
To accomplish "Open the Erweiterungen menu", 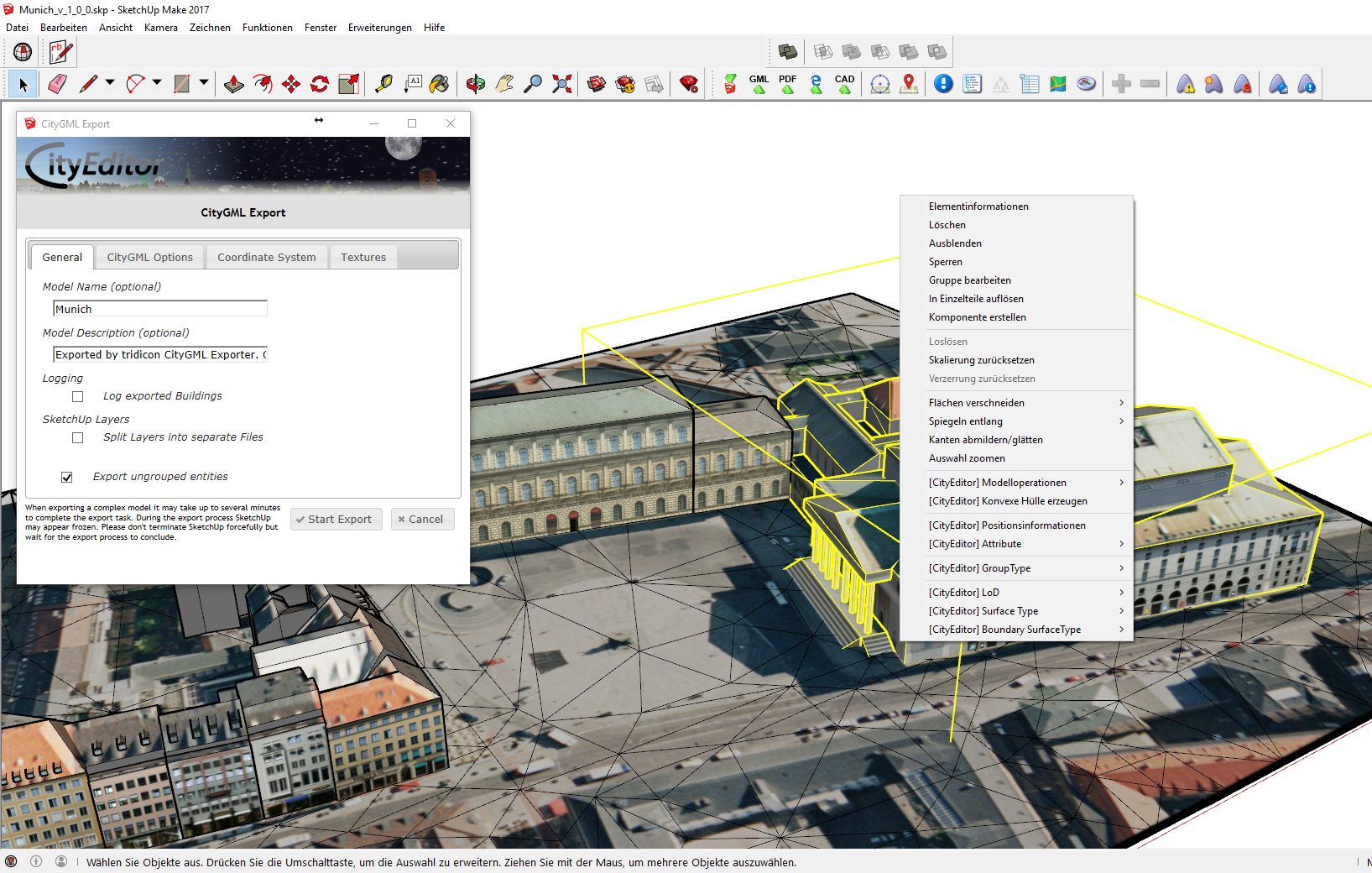I will [x=380, y=28].
